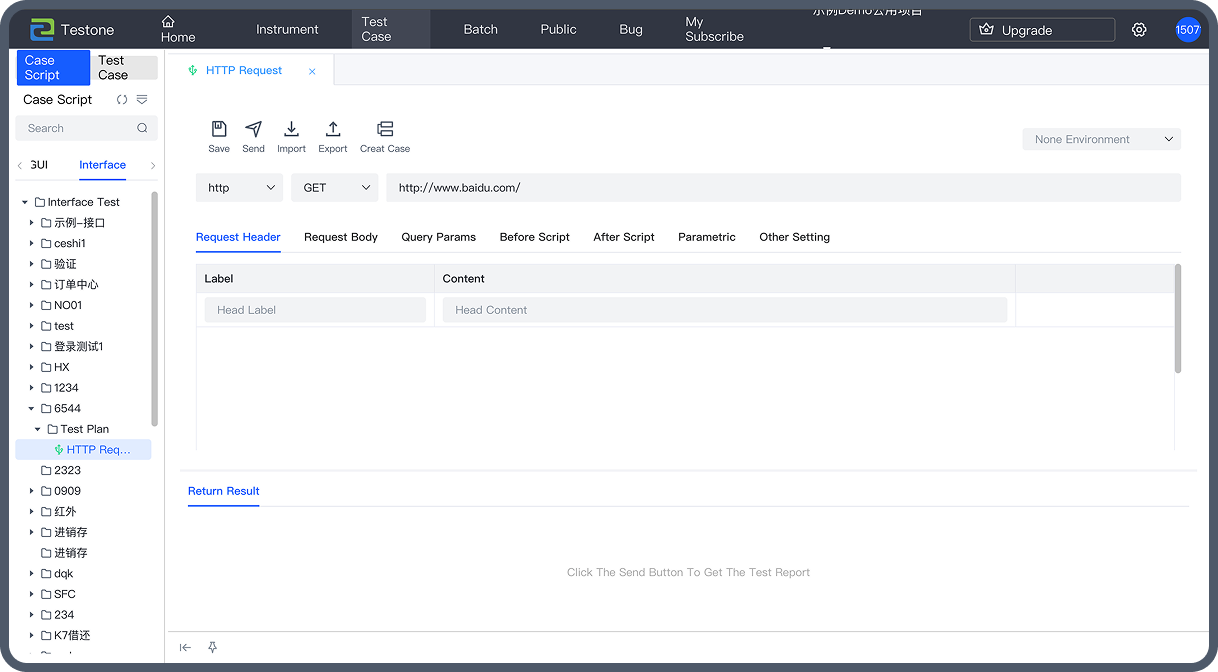Switch to the Test Case button
Viewport: 1218px width, 672px height.
[126, 68]
